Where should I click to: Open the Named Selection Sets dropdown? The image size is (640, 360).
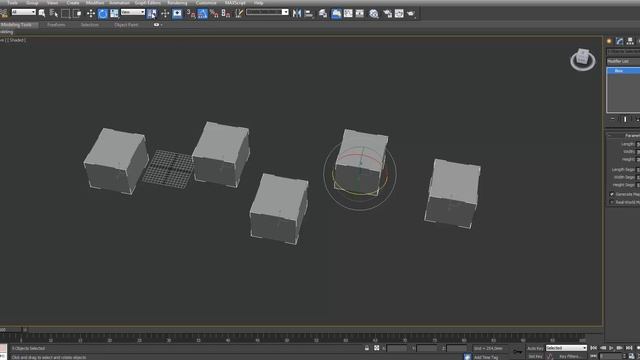pos(267,12)
